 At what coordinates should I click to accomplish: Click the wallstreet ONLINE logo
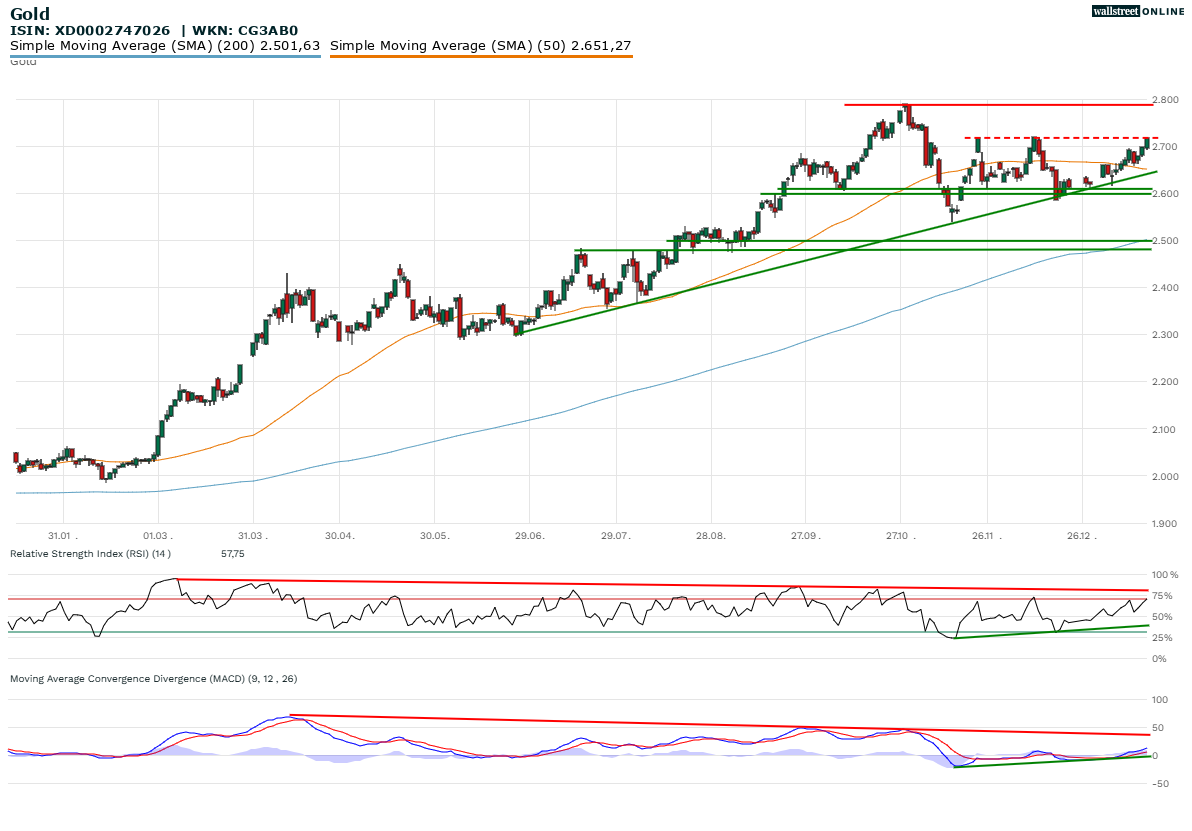coord(1137,11)
